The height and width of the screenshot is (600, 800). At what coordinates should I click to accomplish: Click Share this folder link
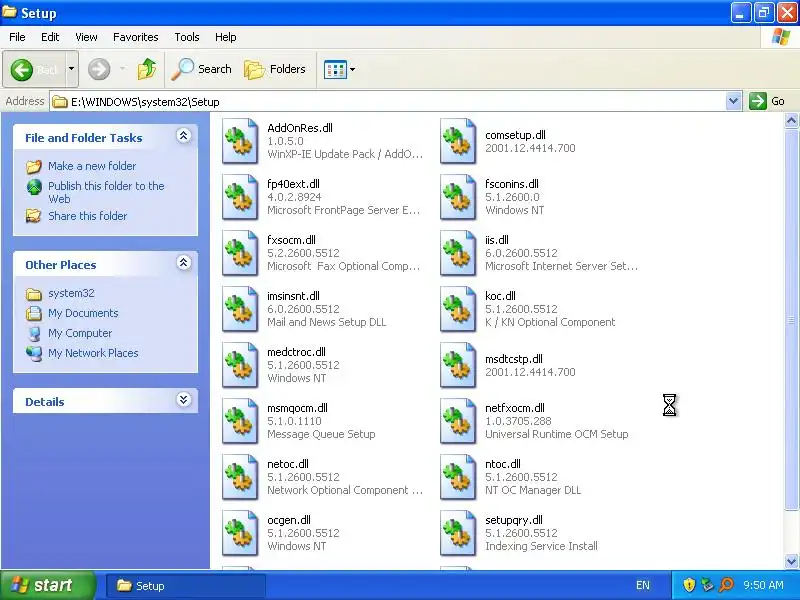(x=87, y=216)
